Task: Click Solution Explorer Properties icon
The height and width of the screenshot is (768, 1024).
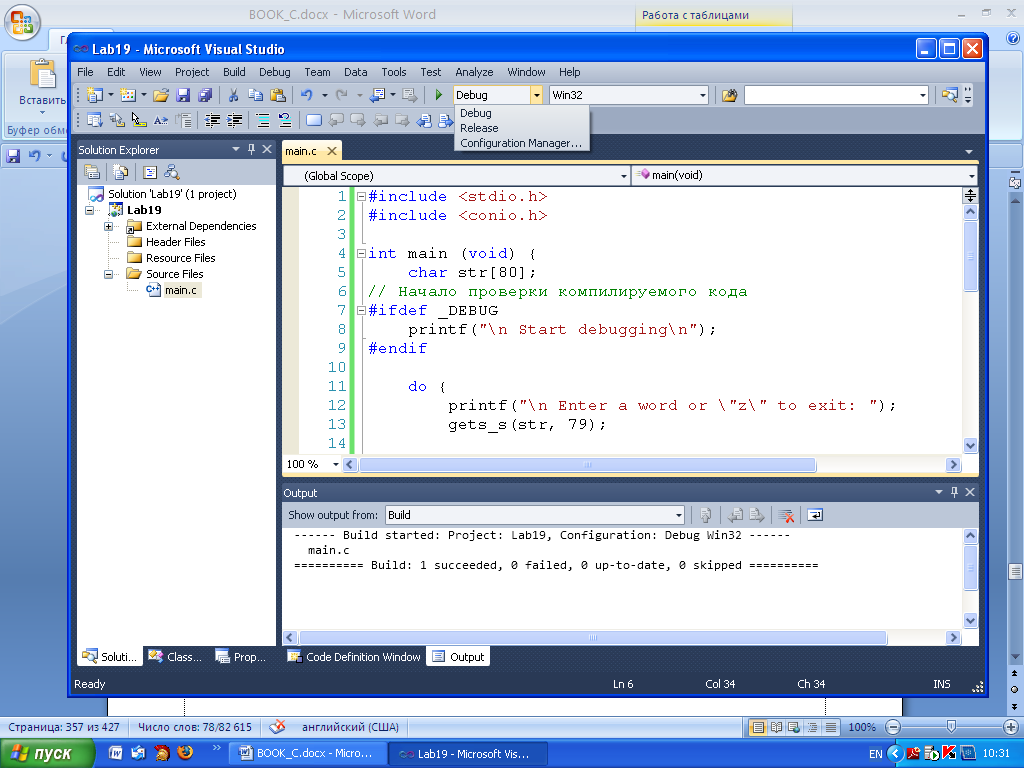Action: pyautogui.click(x=92, y=172)
